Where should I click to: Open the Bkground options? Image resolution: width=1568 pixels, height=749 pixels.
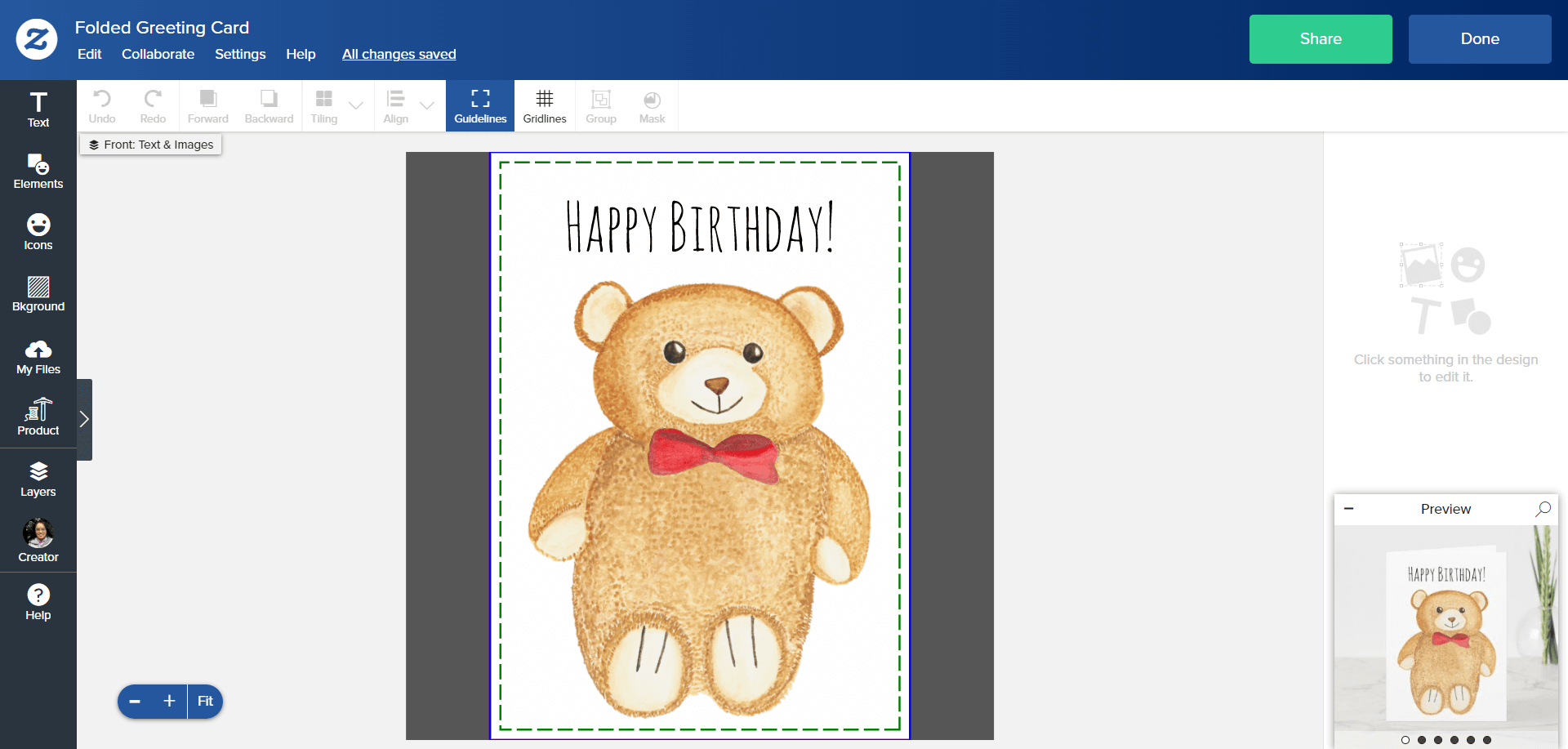[38, 294]
